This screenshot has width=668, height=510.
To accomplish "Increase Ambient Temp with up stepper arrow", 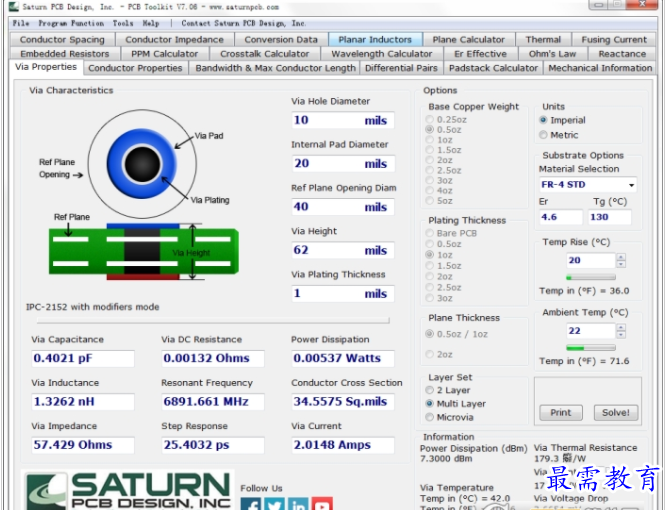I will pyautogui.click(x=621, y=327).
